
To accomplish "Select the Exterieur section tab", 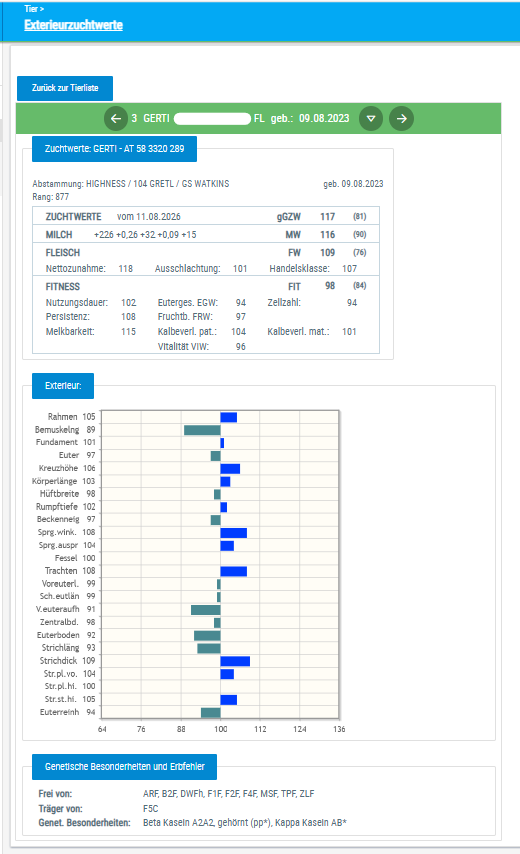I will (63, 386).
